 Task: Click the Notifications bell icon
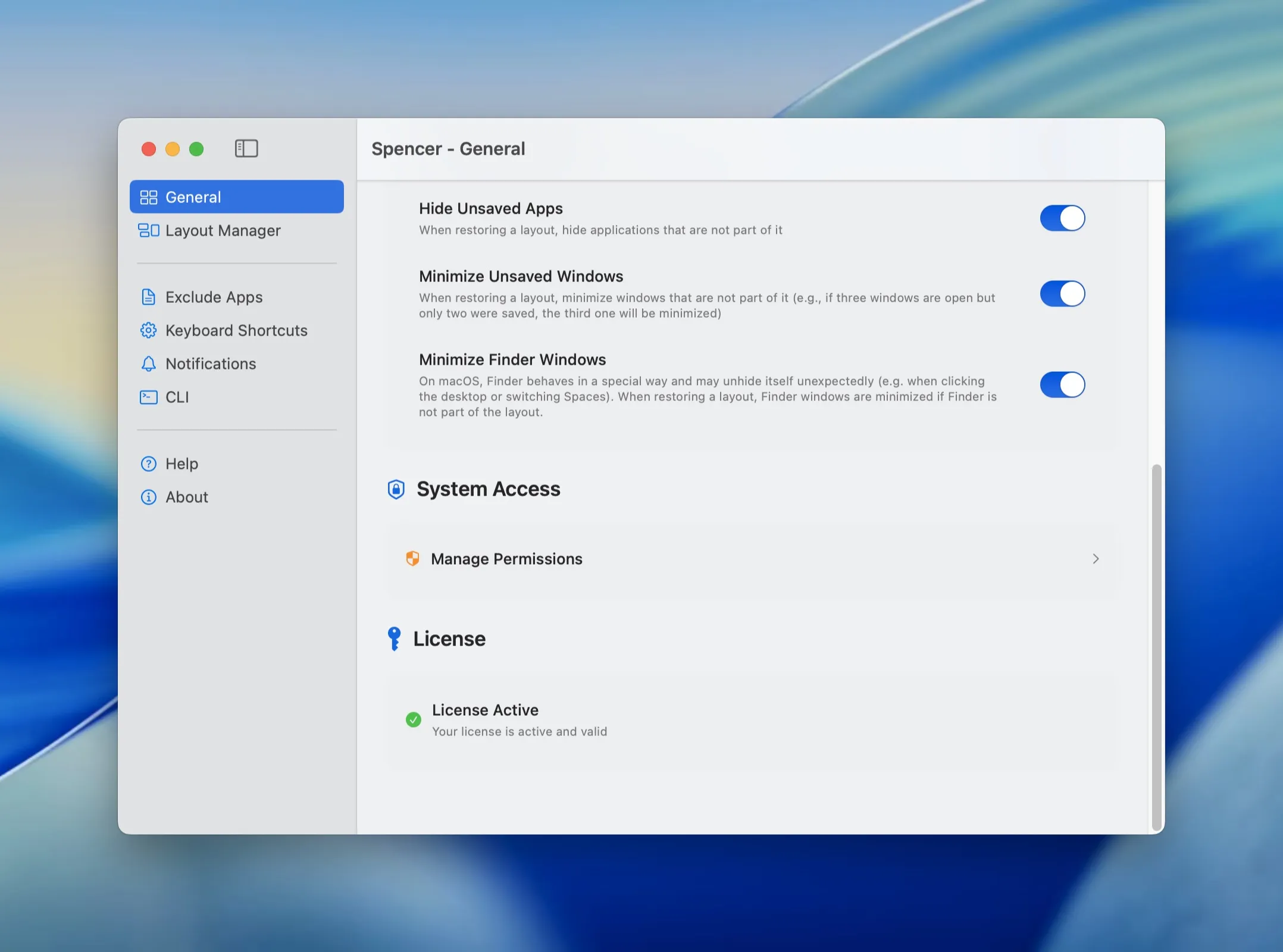tap(148, 364)
